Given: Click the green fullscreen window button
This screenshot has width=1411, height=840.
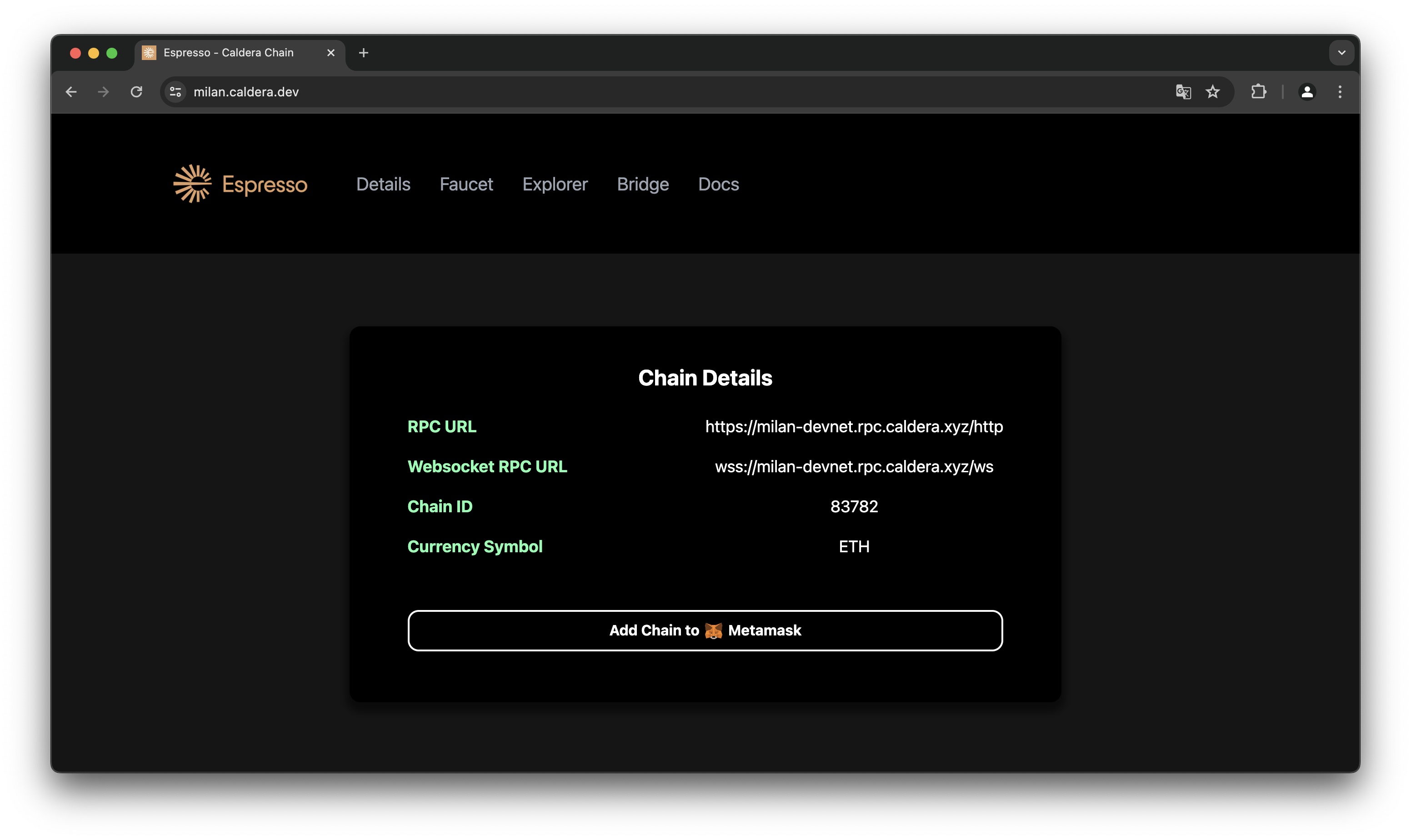Looking at the screenshot, I should pos(112,53).
